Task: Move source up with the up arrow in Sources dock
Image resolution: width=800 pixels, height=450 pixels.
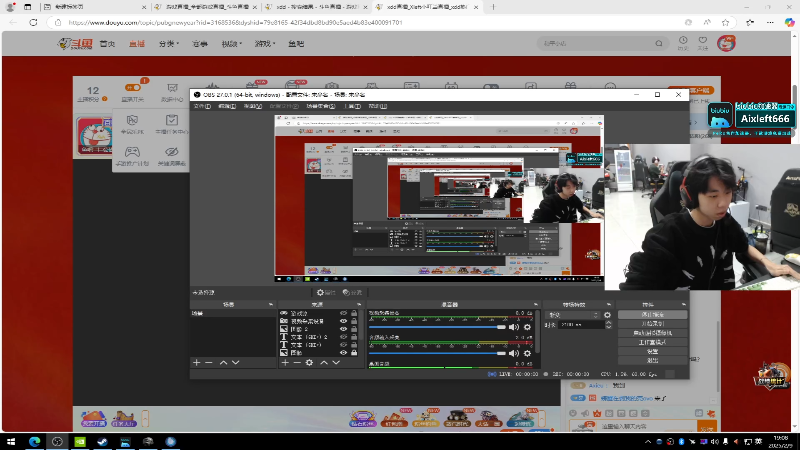Action: [323, 362]
